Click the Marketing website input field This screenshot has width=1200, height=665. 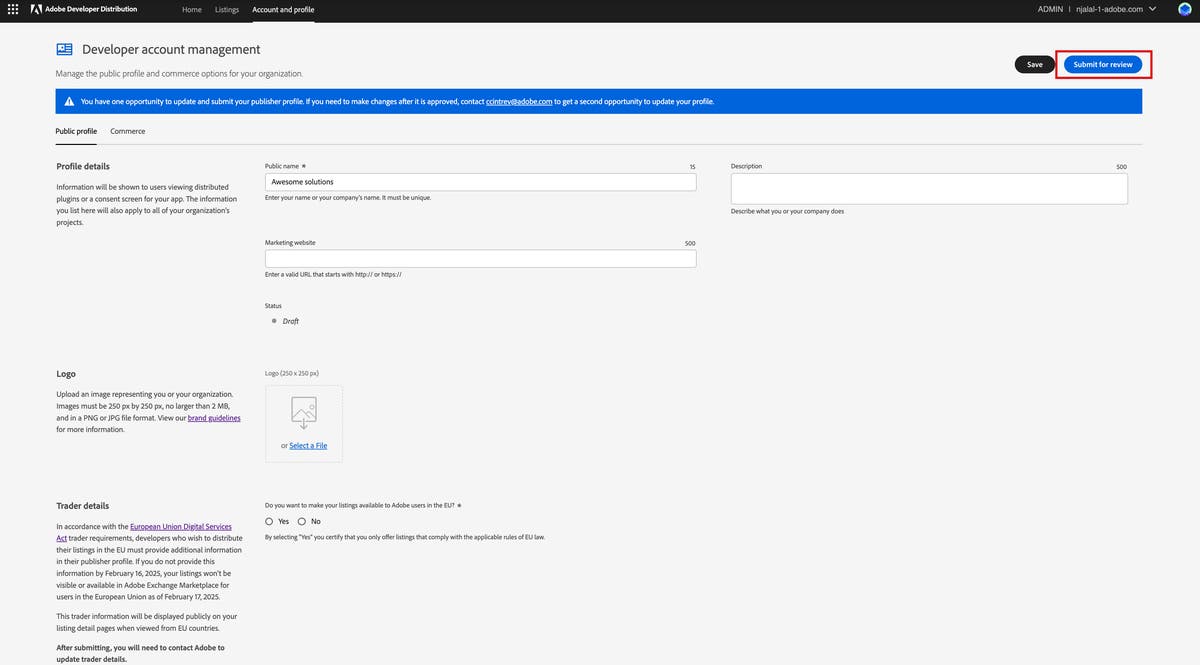point(480,259)
